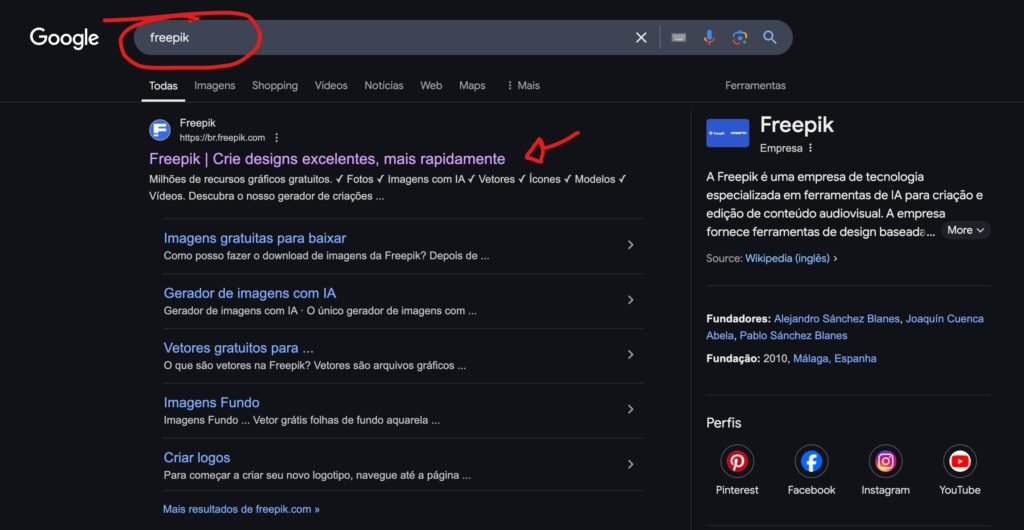This screenshot has height=530, width=1024.
Task: Click the br.freepik.com URL text
Action: pyautogui.click(x=223, y=138)
